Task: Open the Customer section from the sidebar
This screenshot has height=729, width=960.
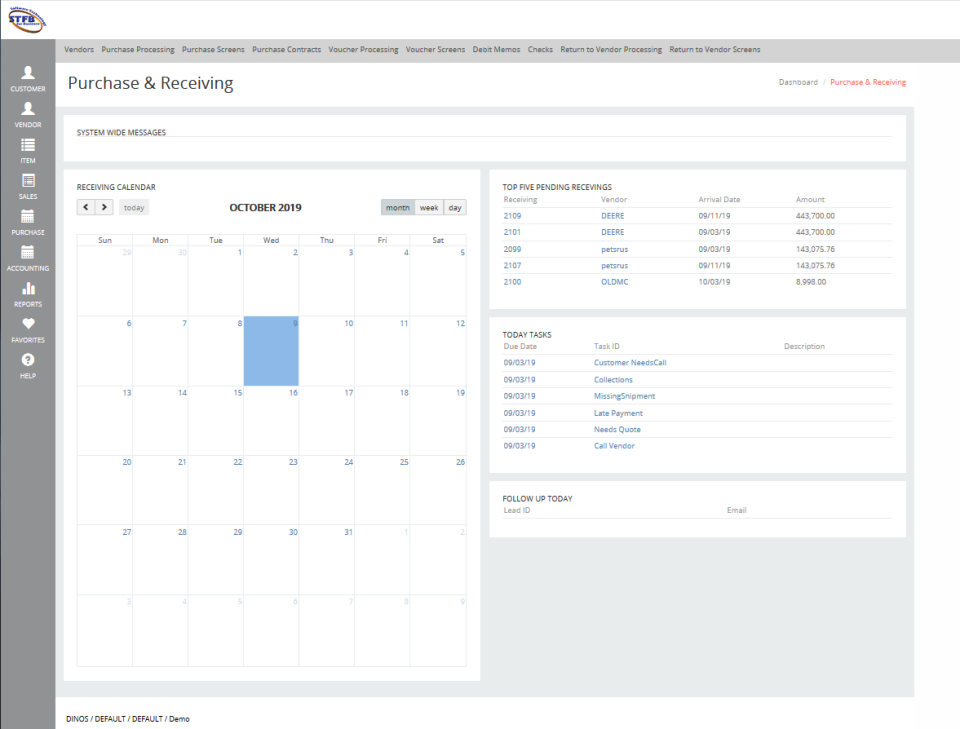Action: pos(27,78)
